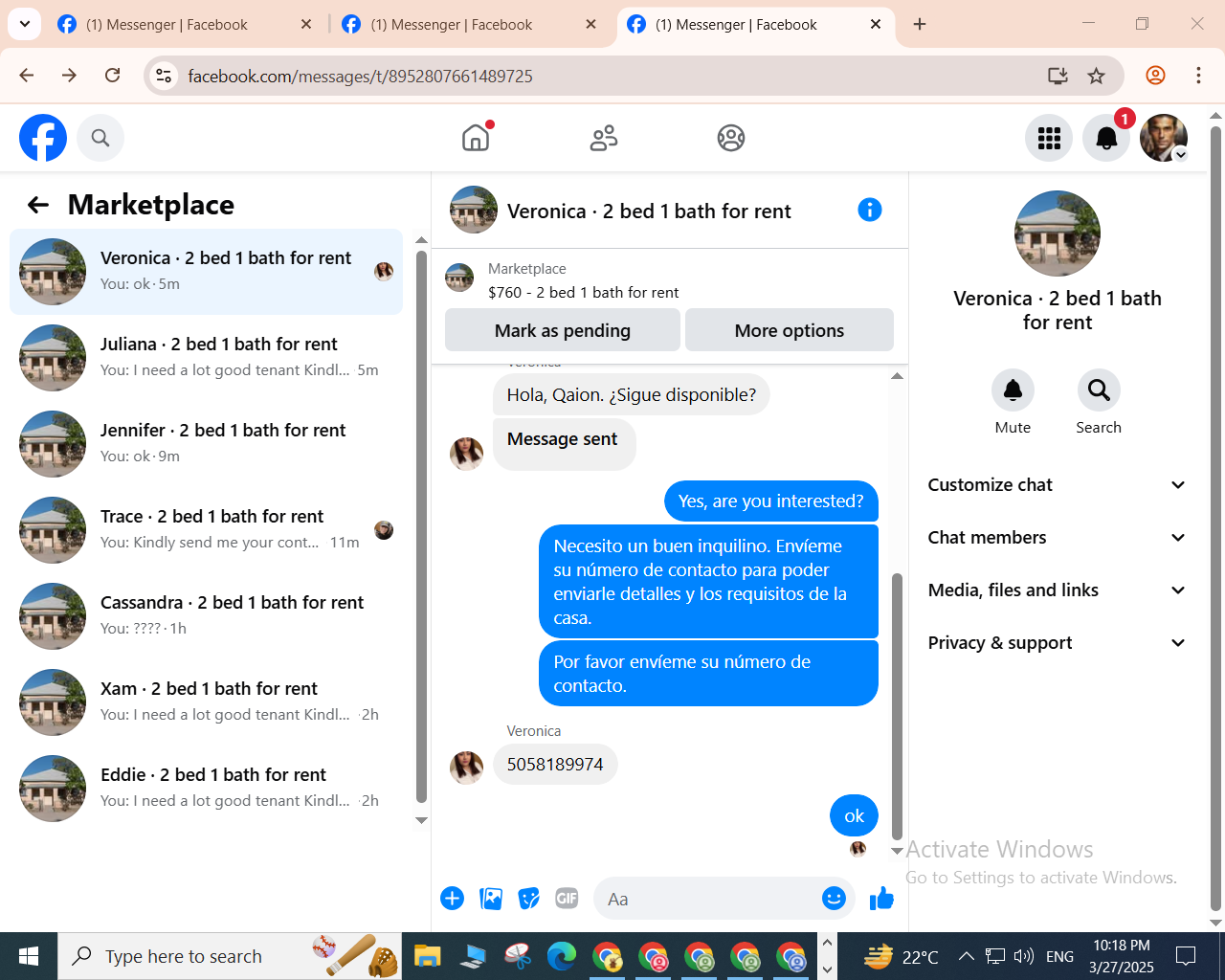This screenshot has height=980, width=1225.
Task: Open More options for the listing
Action: point(790,330)
